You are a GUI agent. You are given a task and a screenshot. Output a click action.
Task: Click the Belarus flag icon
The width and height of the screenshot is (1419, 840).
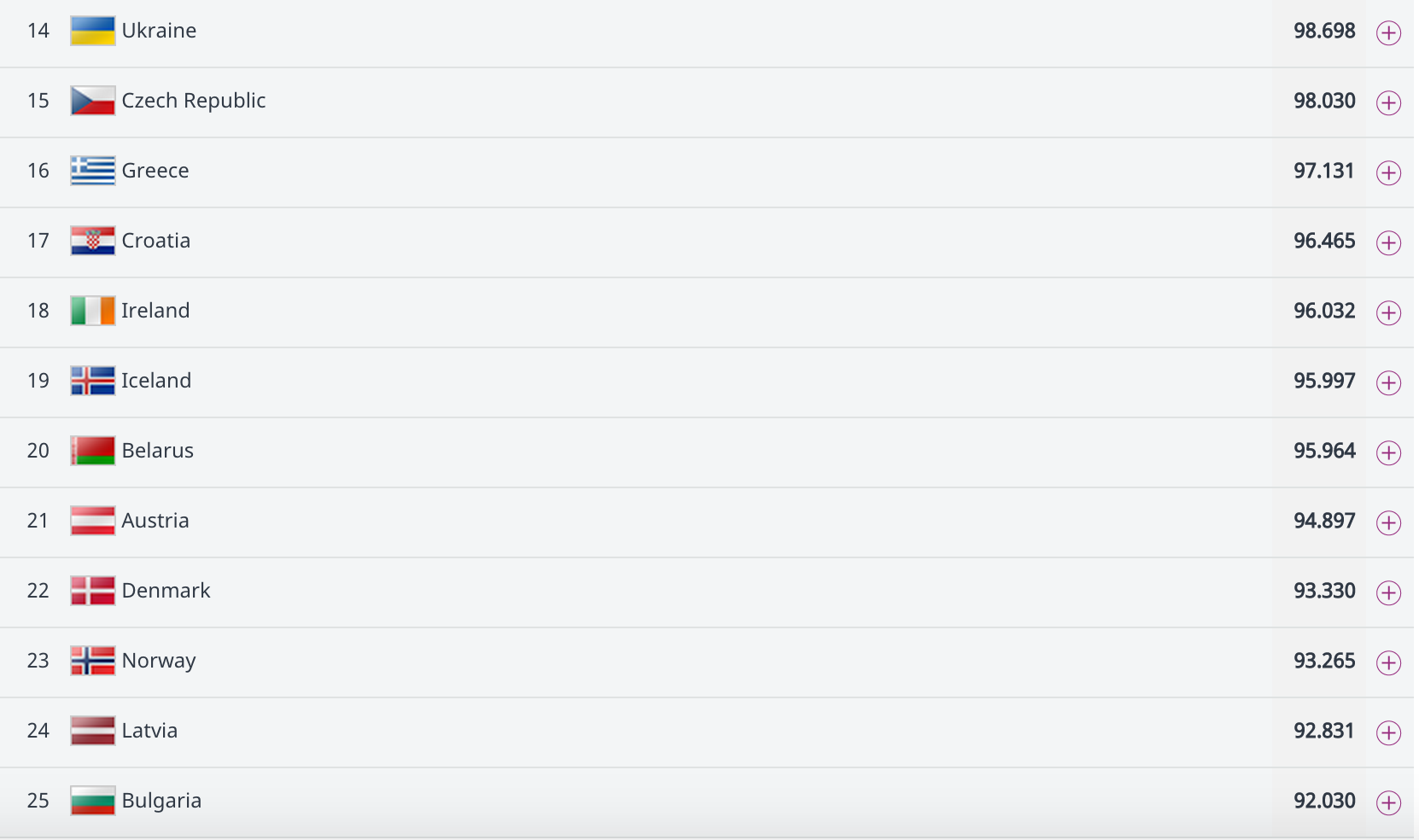[x=93, y=451]
